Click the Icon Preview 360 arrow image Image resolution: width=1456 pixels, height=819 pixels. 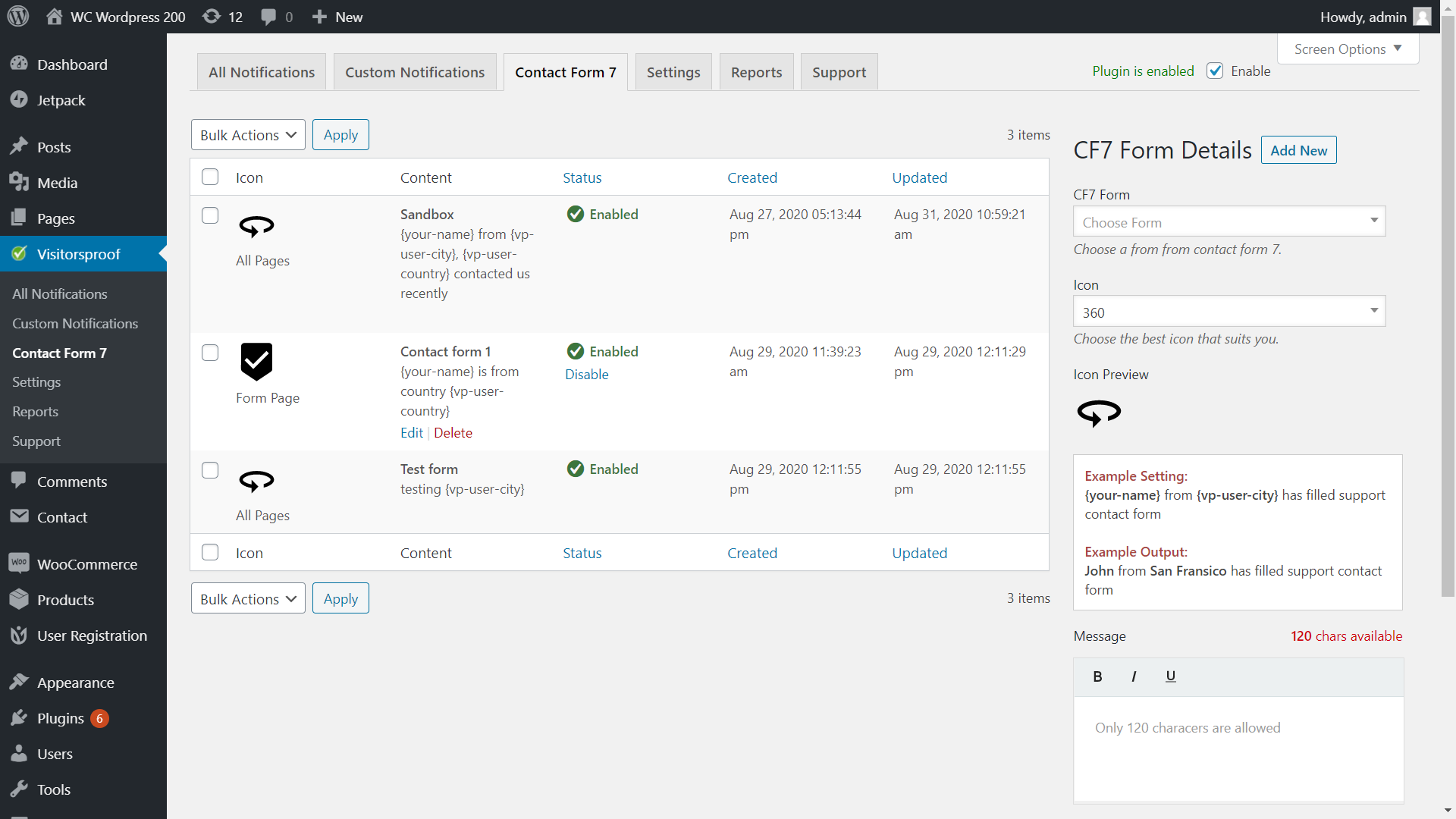pos(1099,413)
